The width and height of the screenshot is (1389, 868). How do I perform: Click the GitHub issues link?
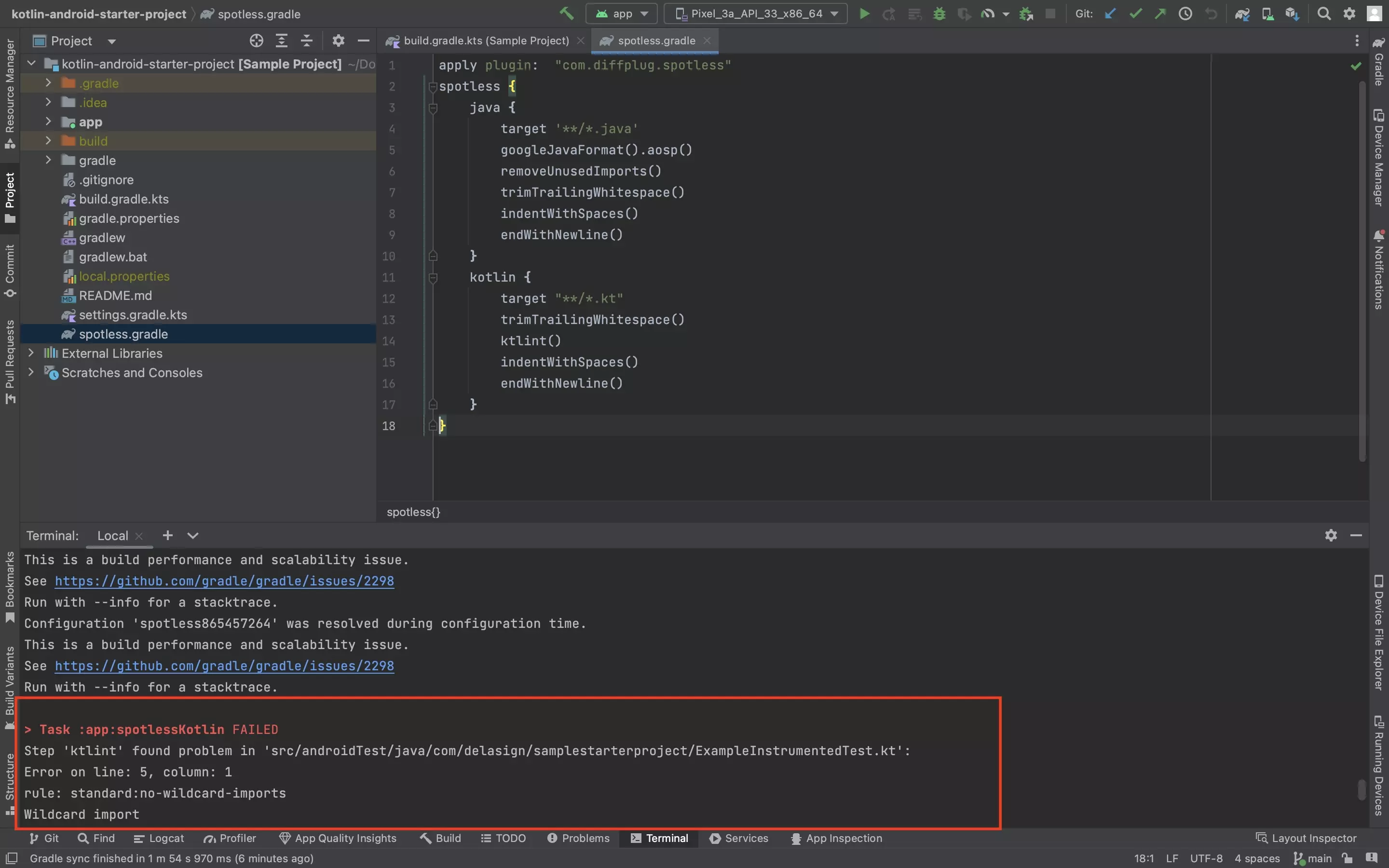coord(224,581)
